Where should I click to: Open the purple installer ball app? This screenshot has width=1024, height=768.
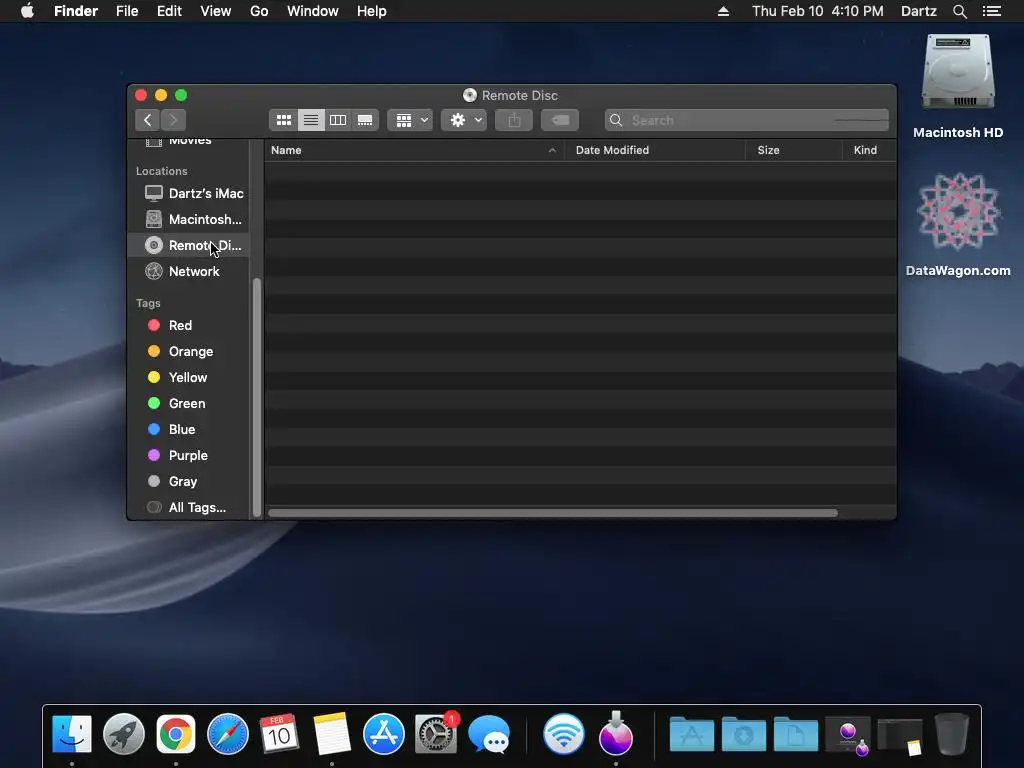(615, 734)
